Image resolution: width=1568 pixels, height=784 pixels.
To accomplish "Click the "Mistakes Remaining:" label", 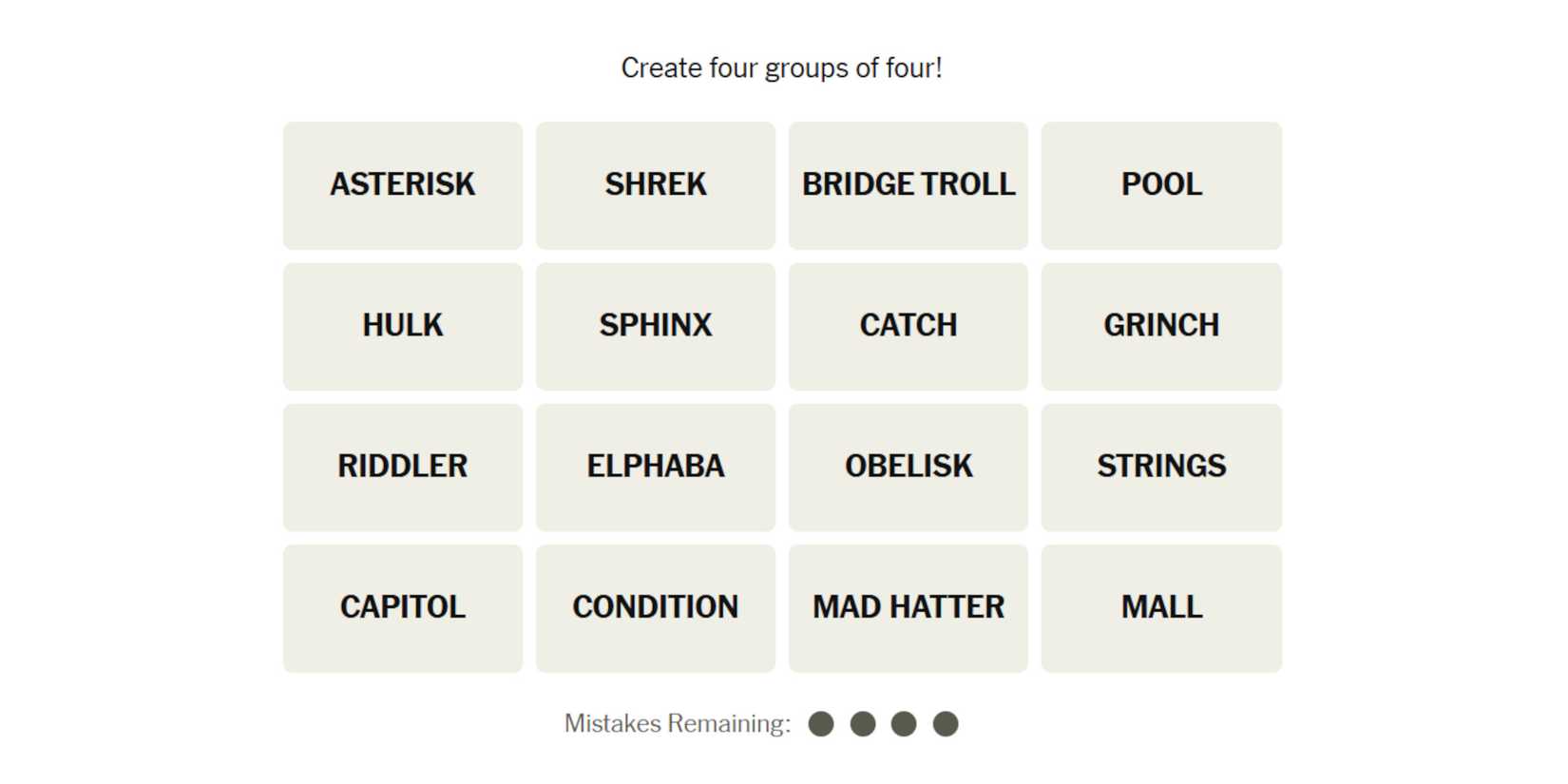I will tap(677, 724).
